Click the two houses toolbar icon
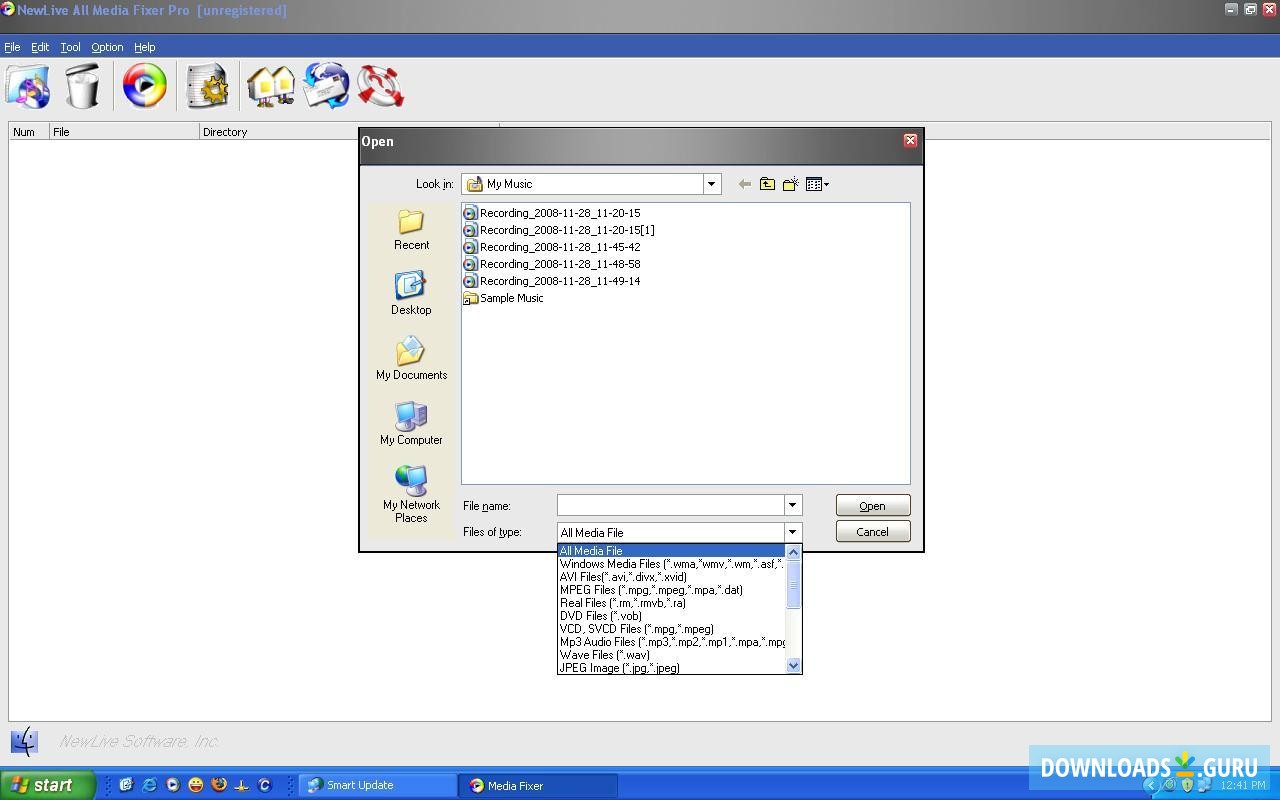 270,86
